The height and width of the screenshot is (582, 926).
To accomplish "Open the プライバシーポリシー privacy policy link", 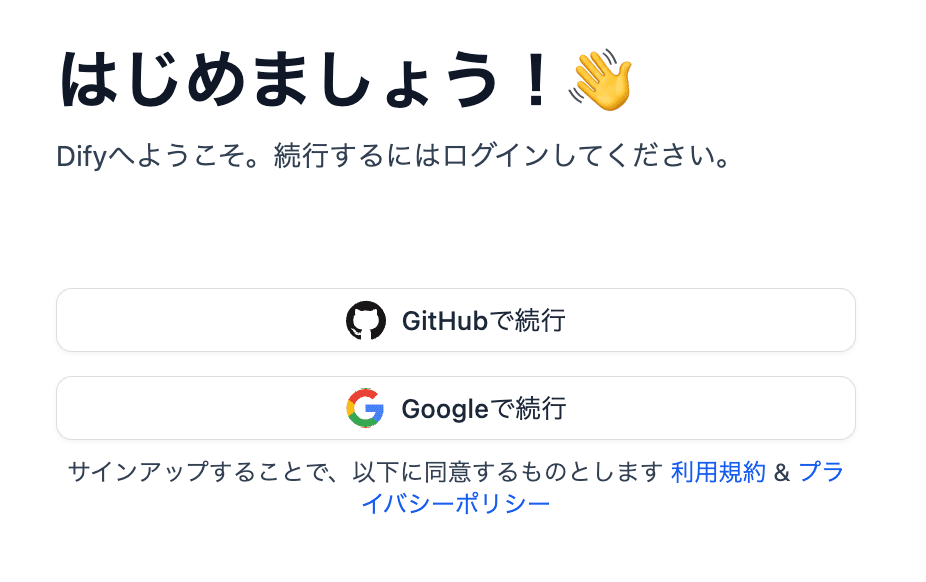I will 456,502.
